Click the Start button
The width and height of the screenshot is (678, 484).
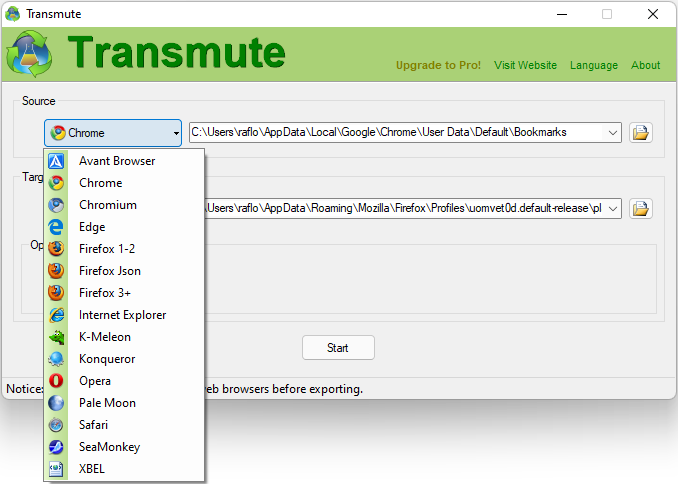pos(338,348)
